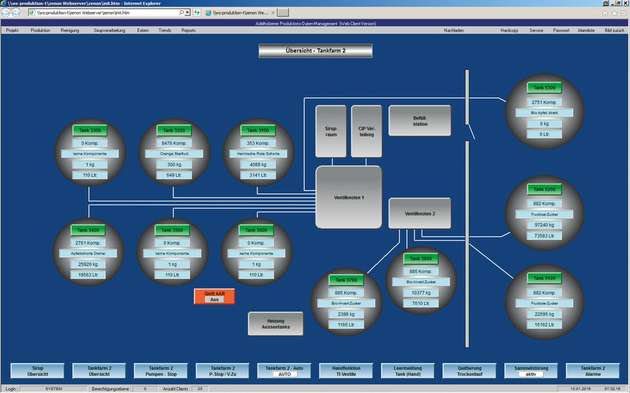Open a new blank browser tab

[x=283, y=12]
